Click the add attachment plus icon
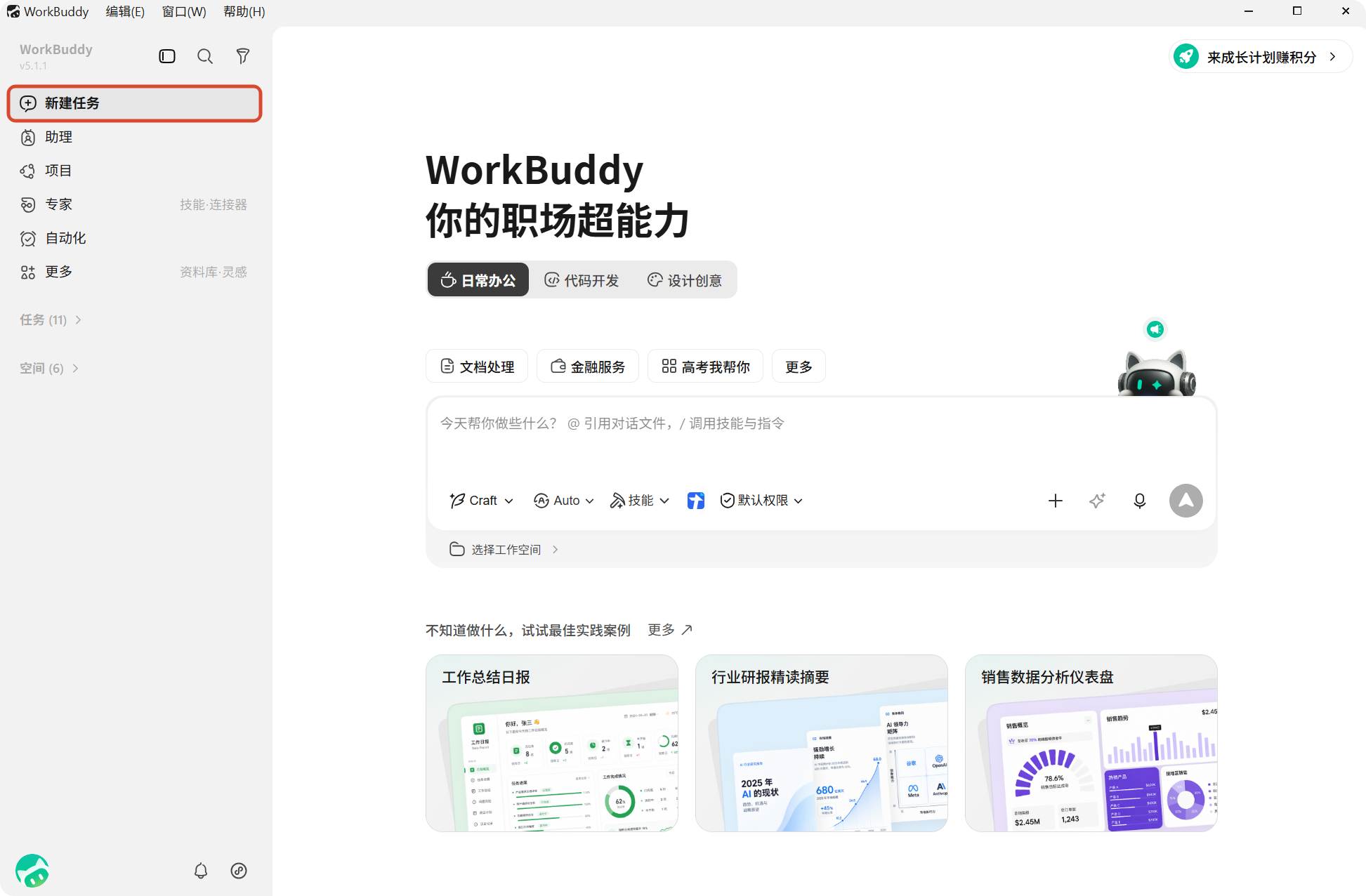1366x896 pixels. tap(1056, 501)
